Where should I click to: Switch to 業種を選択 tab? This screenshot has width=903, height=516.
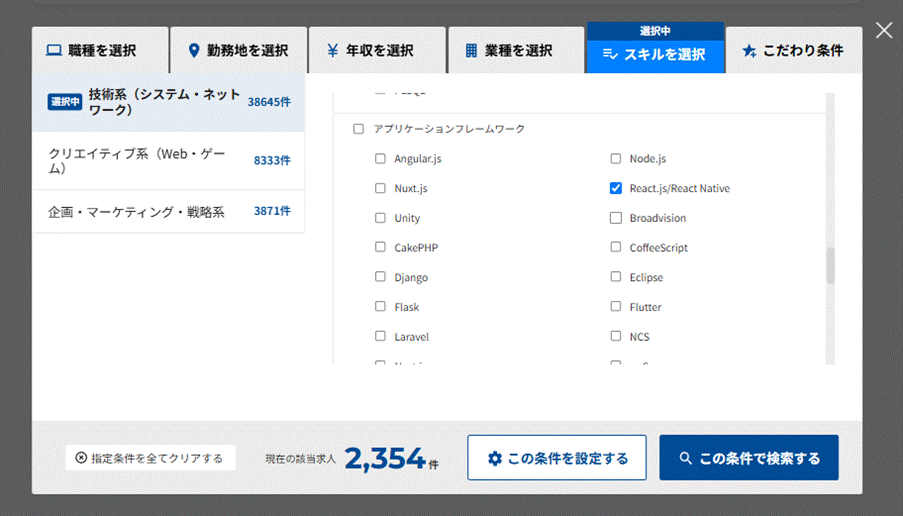(x=508, y=50)
